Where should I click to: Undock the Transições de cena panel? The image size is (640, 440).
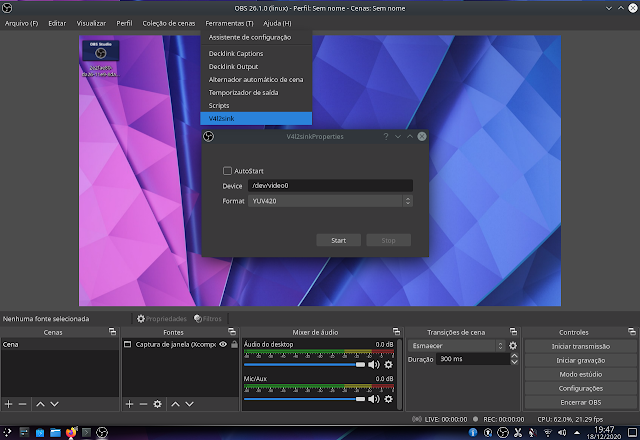tap(513, 331)
